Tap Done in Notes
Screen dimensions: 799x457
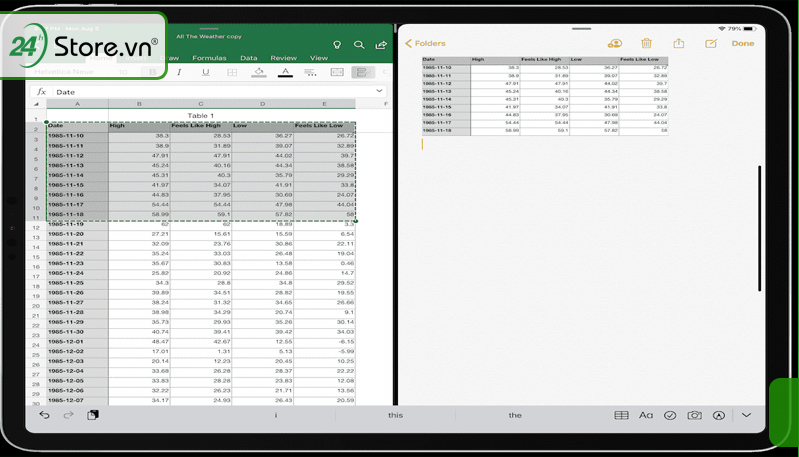[743, 43]
